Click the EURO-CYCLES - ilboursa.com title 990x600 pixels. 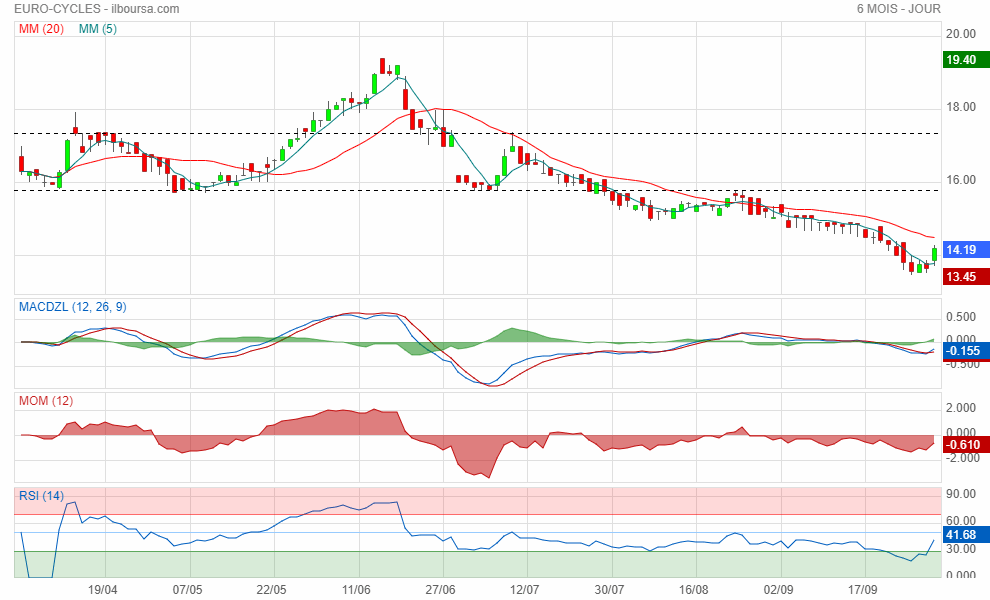pos(97,9)
